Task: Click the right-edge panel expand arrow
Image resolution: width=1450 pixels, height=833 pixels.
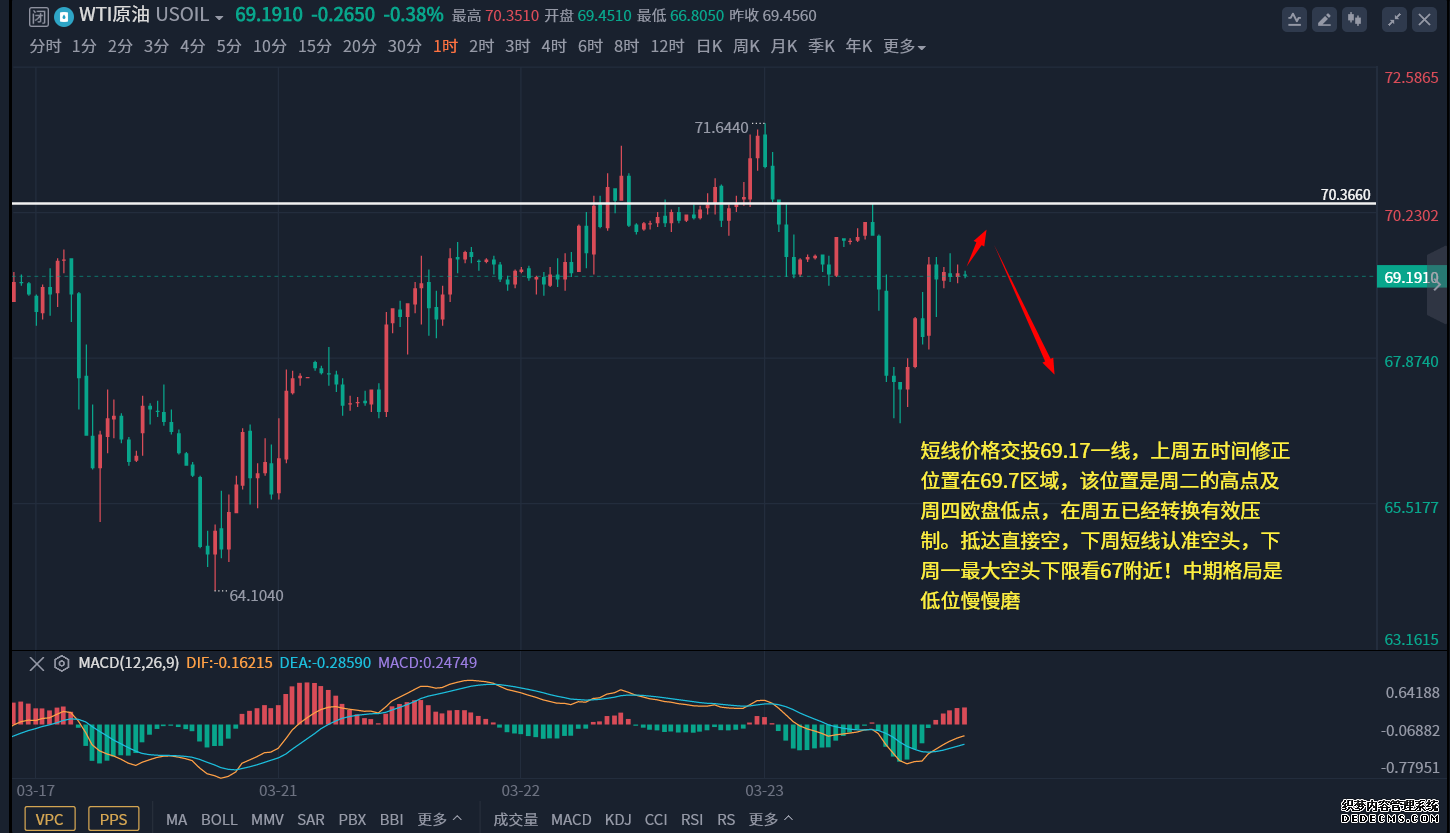Action: point(1437,284)
